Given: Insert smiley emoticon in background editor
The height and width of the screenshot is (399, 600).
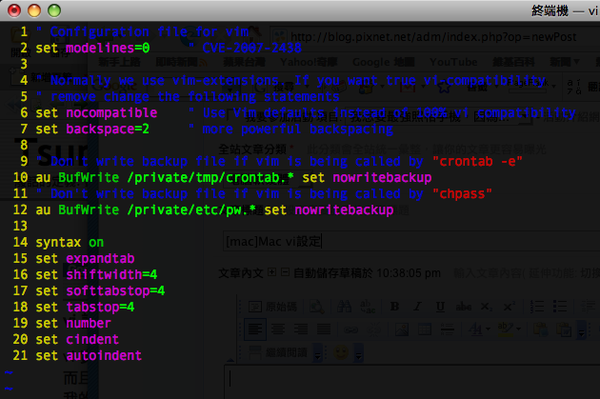Looking at the screenshot, I should (341, 352).
